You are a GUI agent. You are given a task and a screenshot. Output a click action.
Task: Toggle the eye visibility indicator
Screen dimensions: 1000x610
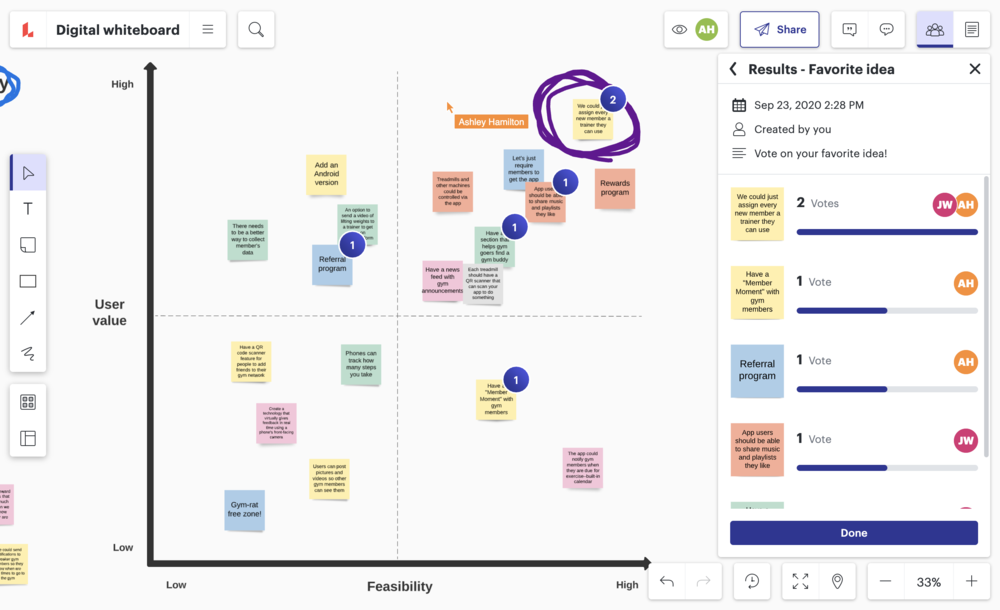pyautogui.click(x=680, y=30)
